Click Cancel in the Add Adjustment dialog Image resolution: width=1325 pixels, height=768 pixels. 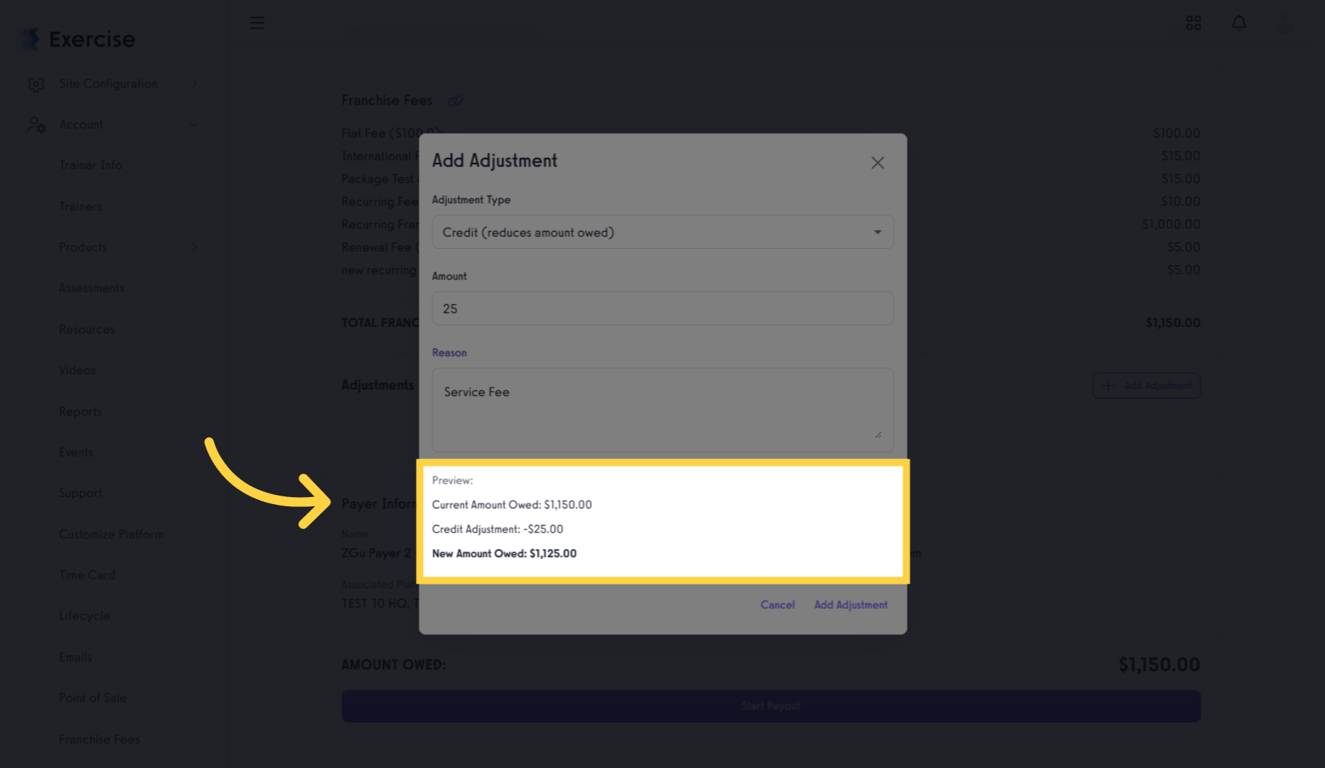777,605
